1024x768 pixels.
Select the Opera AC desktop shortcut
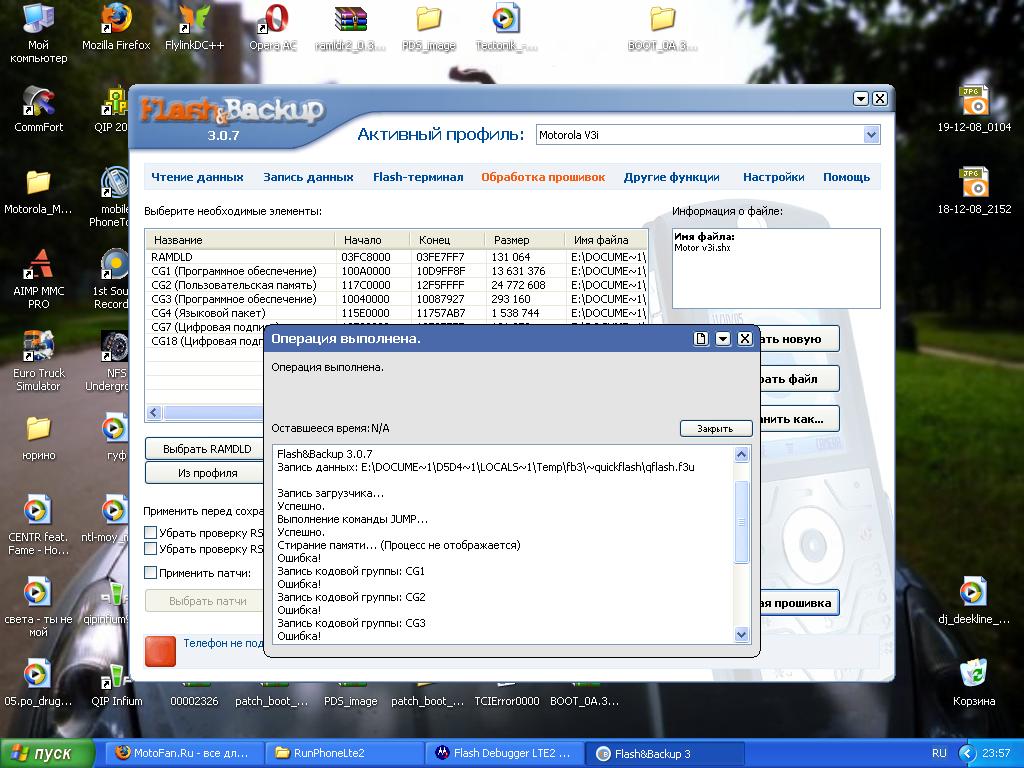click(x=273, y=27)
